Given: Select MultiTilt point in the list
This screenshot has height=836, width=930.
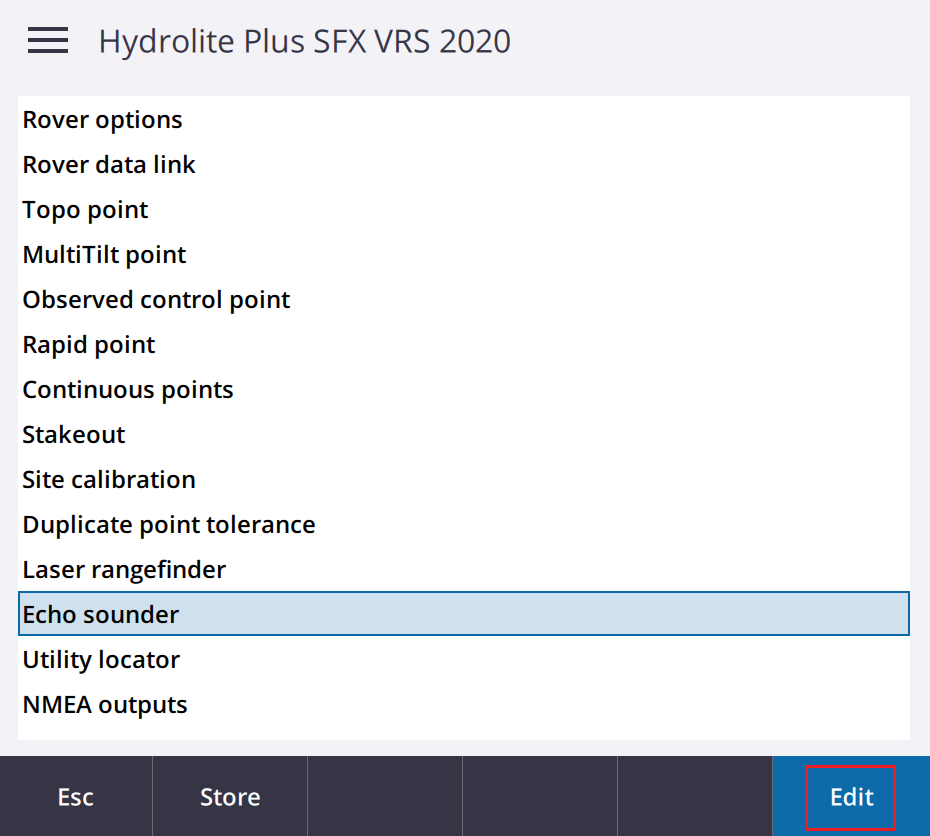Looking at the screenshot, I should 464,255.
